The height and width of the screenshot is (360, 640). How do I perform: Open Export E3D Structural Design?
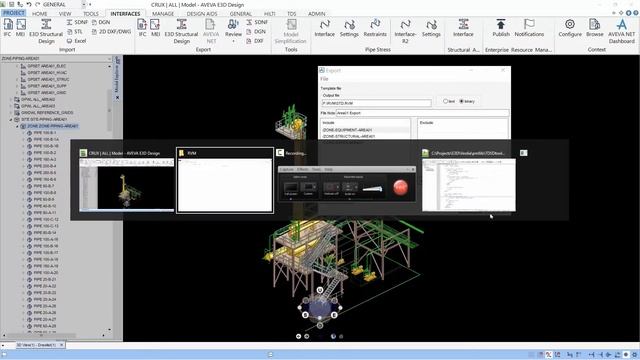point(181,31)
